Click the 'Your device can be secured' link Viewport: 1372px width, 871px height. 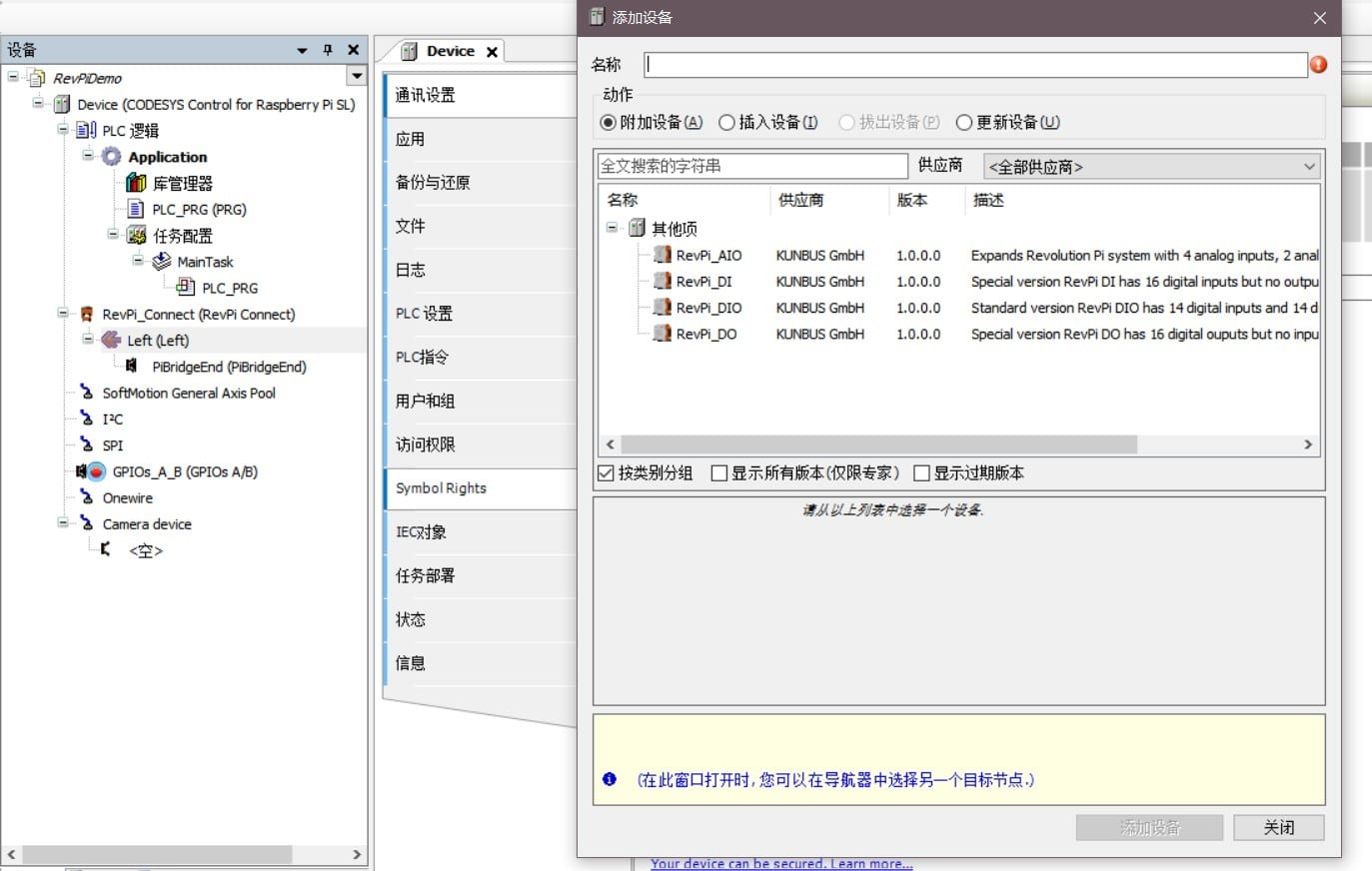[780, 864]
